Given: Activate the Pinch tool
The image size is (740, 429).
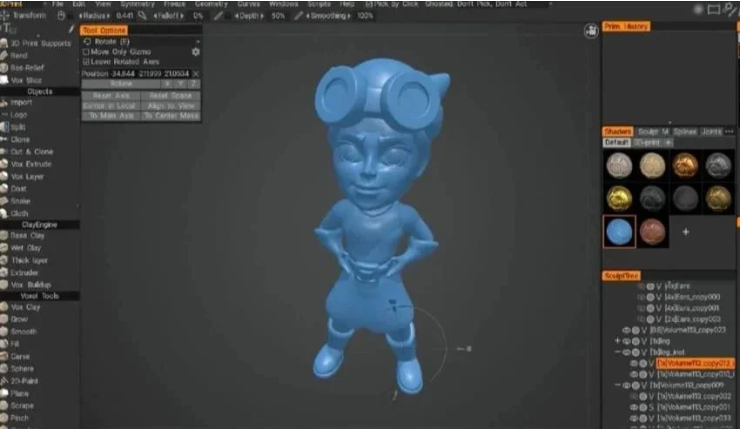Looking at the screenshot, I should [x=20, y=419].
